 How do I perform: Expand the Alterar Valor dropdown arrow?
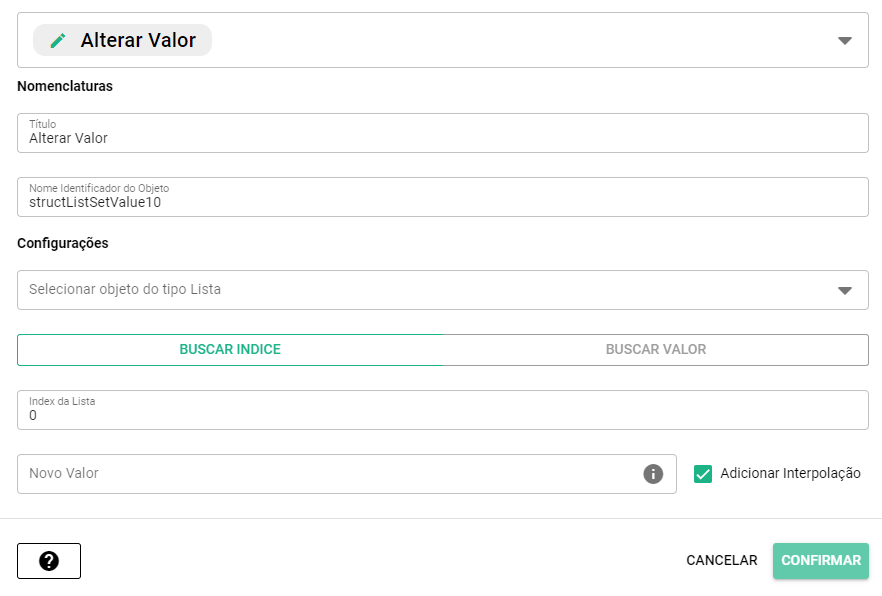pyautogui.click(x=845, y=41)
